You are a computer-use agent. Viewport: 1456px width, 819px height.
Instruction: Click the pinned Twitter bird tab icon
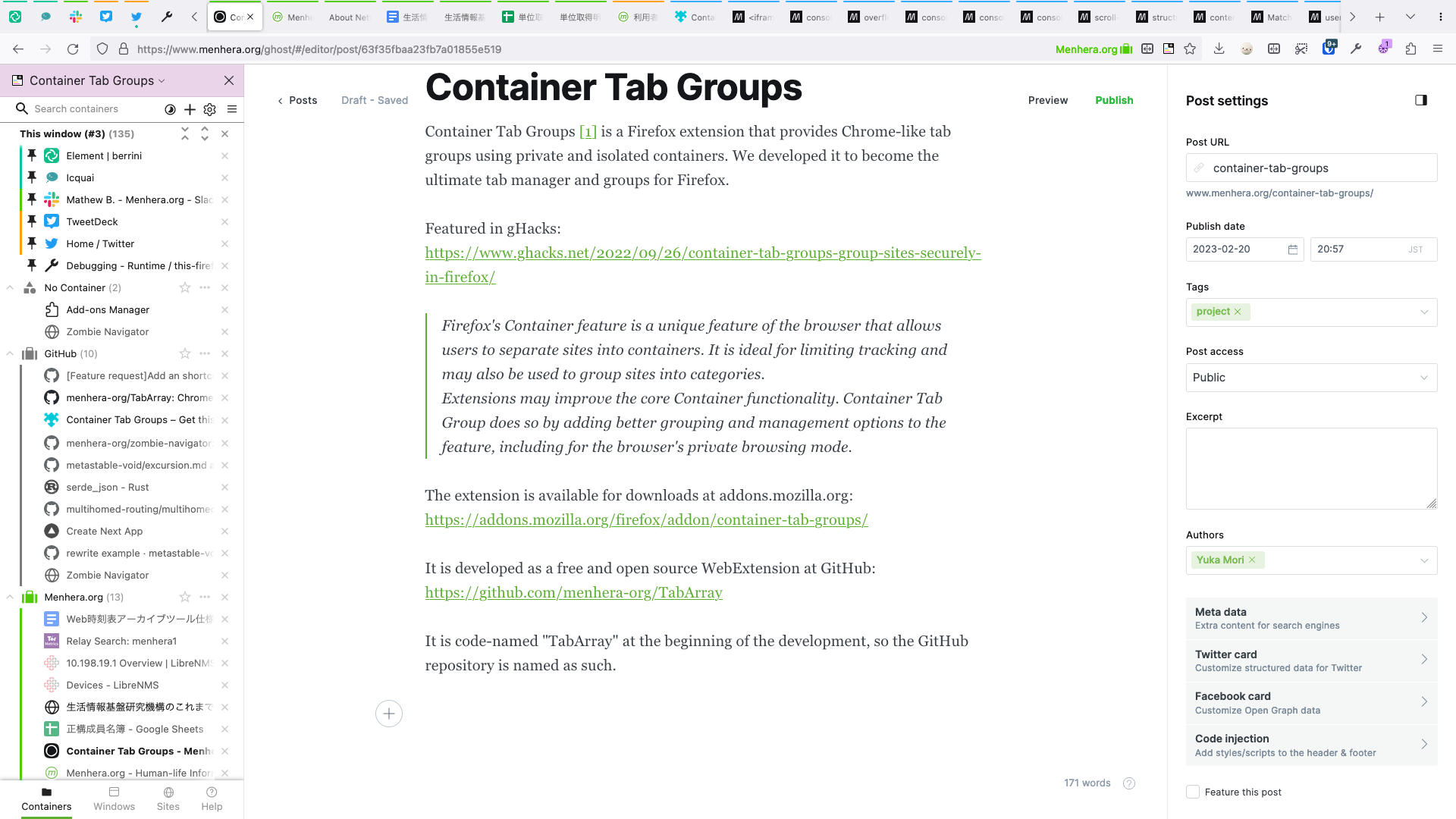pos(136,17)
